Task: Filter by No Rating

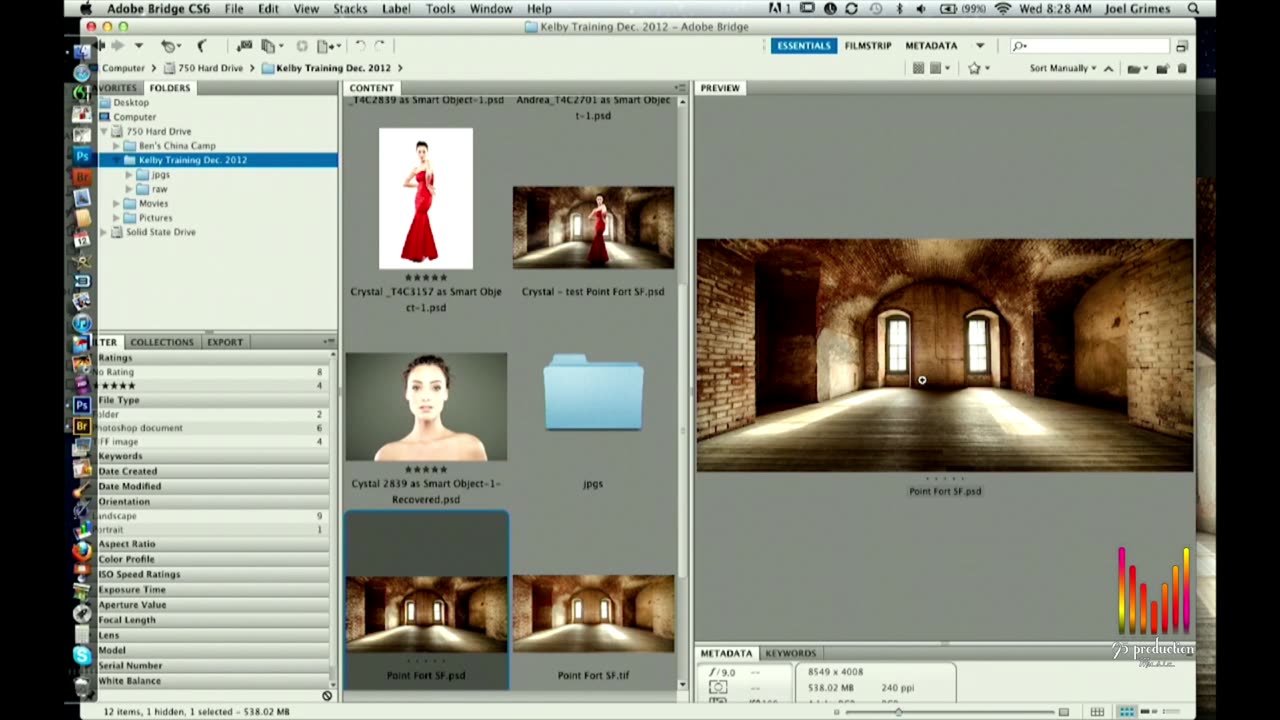Action: 212,372
